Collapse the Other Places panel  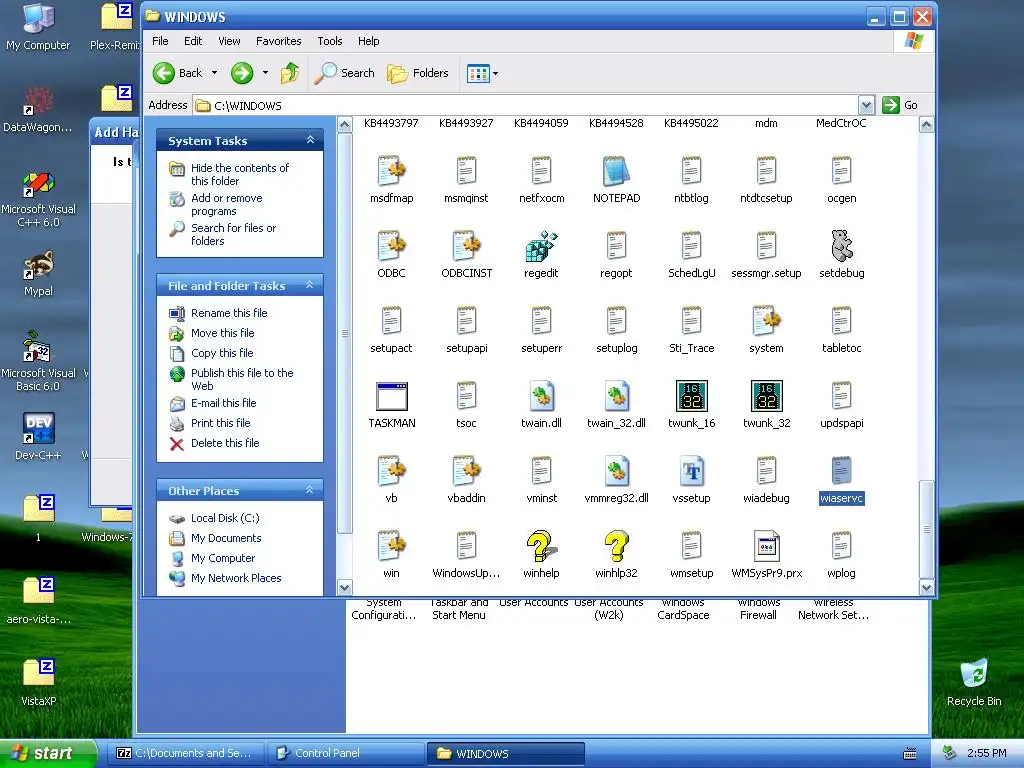pos(310,490)
